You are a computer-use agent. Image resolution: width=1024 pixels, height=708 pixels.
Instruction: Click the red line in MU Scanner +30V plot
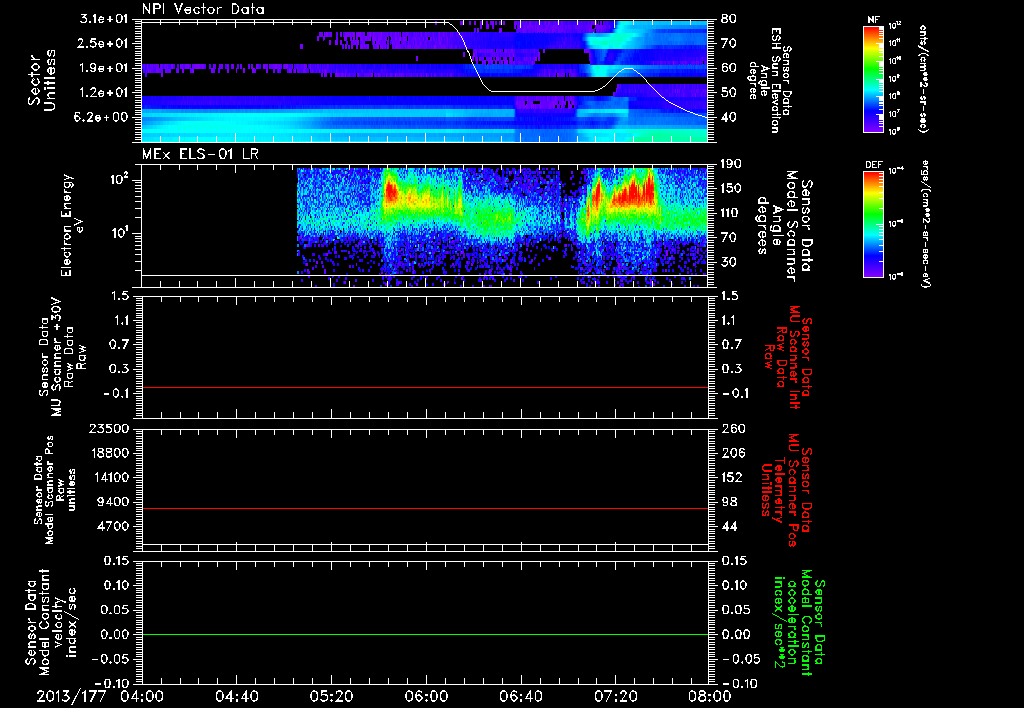424,388
